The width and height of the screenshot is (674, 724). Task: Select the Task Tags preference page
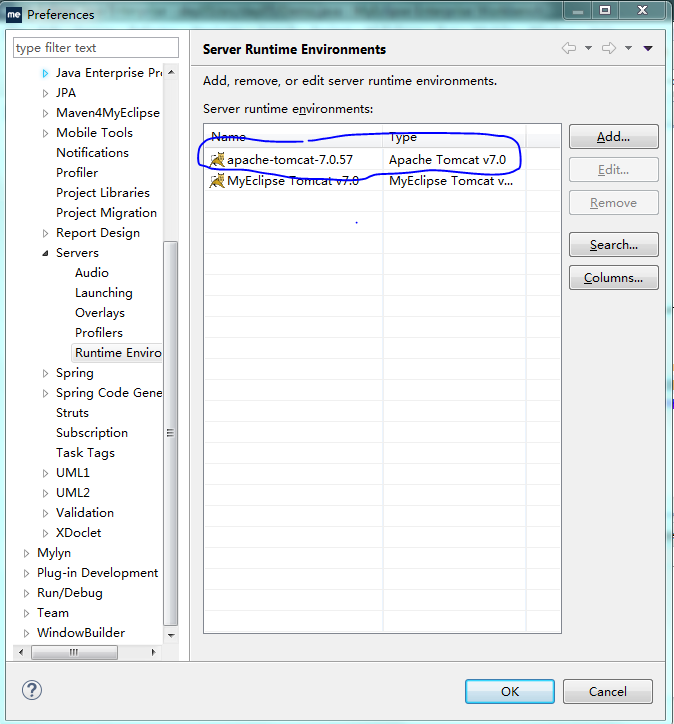point(85,453)
